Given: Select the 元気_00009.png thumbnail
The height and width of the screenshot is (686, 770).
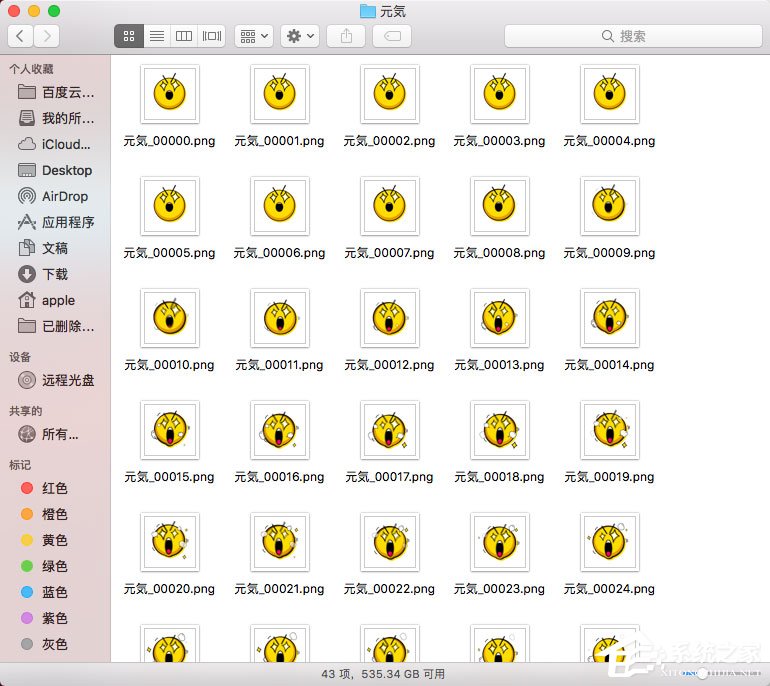Looking at the screenshot, I should coord(610,206).
